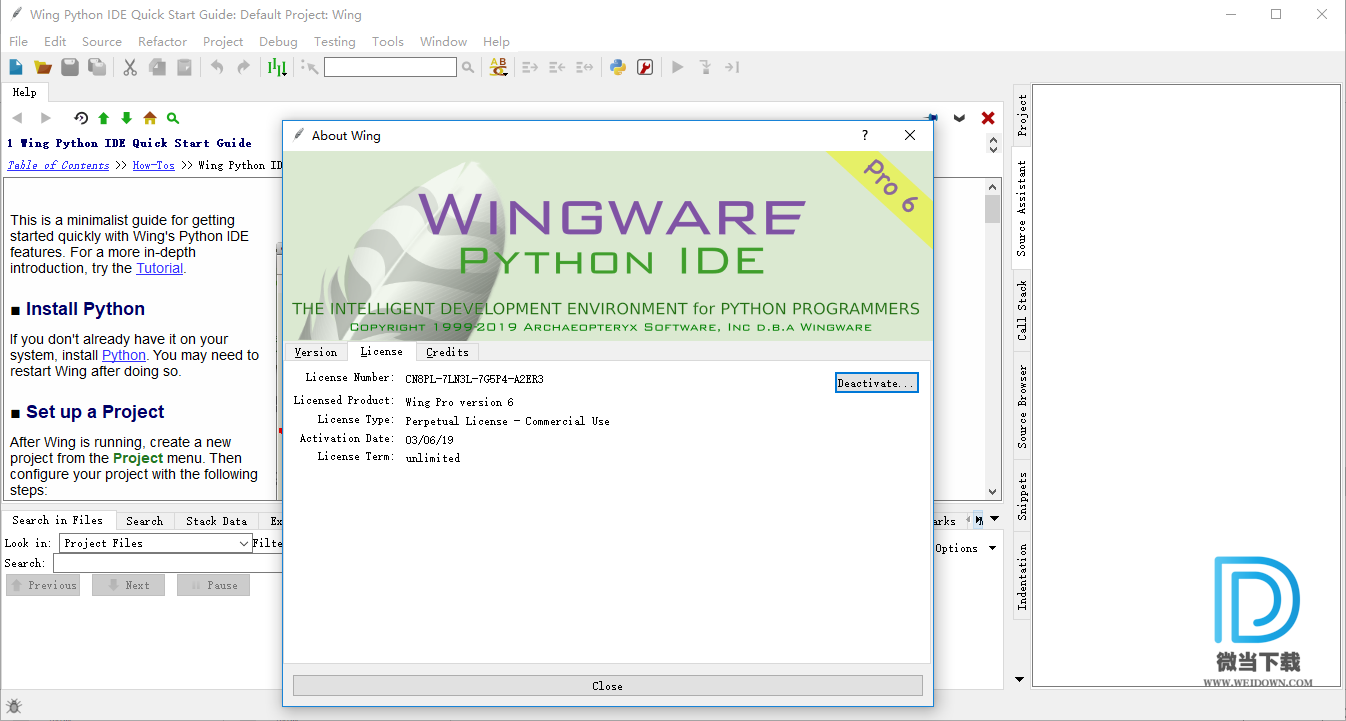Viewport: 1346px width, 721px height.
Task: Select the License tab in About Wing
Action: 381,351
